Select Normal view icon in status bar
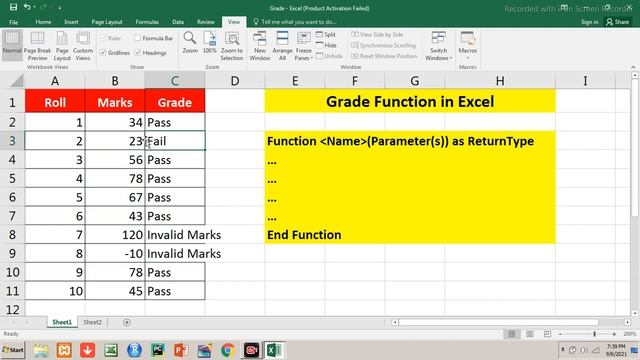Image resolution: width=640 pixels, height=360 pixels. pyautogui.click(x=511, y=334)
